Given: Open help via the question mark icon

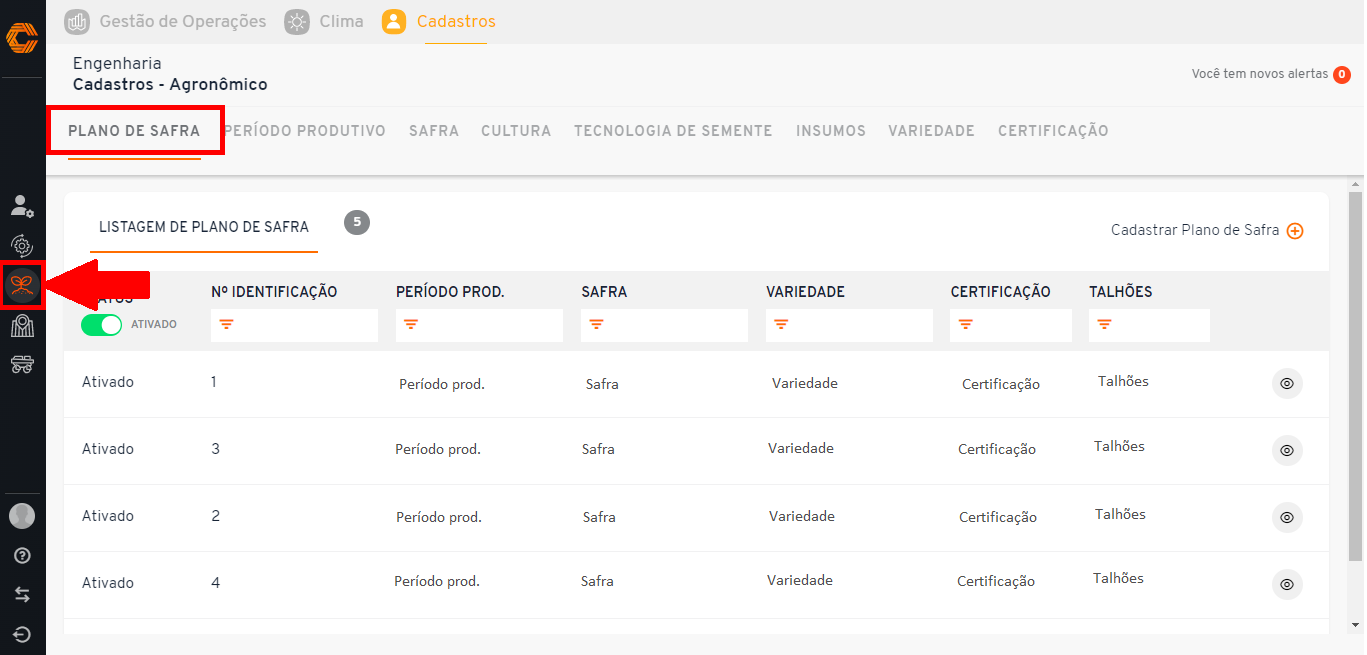Looking at the screenshot, I should [22, 556].
